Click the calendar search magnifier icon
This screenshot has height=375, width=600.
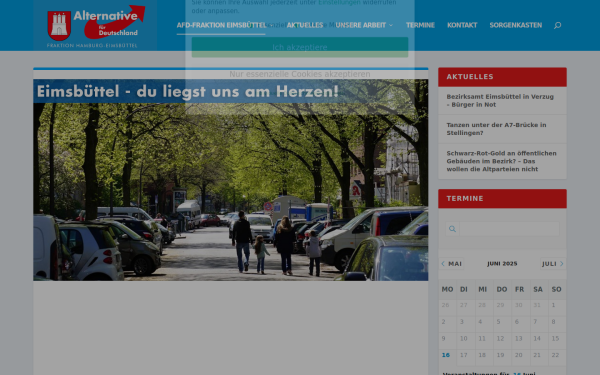click(x=452, y=229)
